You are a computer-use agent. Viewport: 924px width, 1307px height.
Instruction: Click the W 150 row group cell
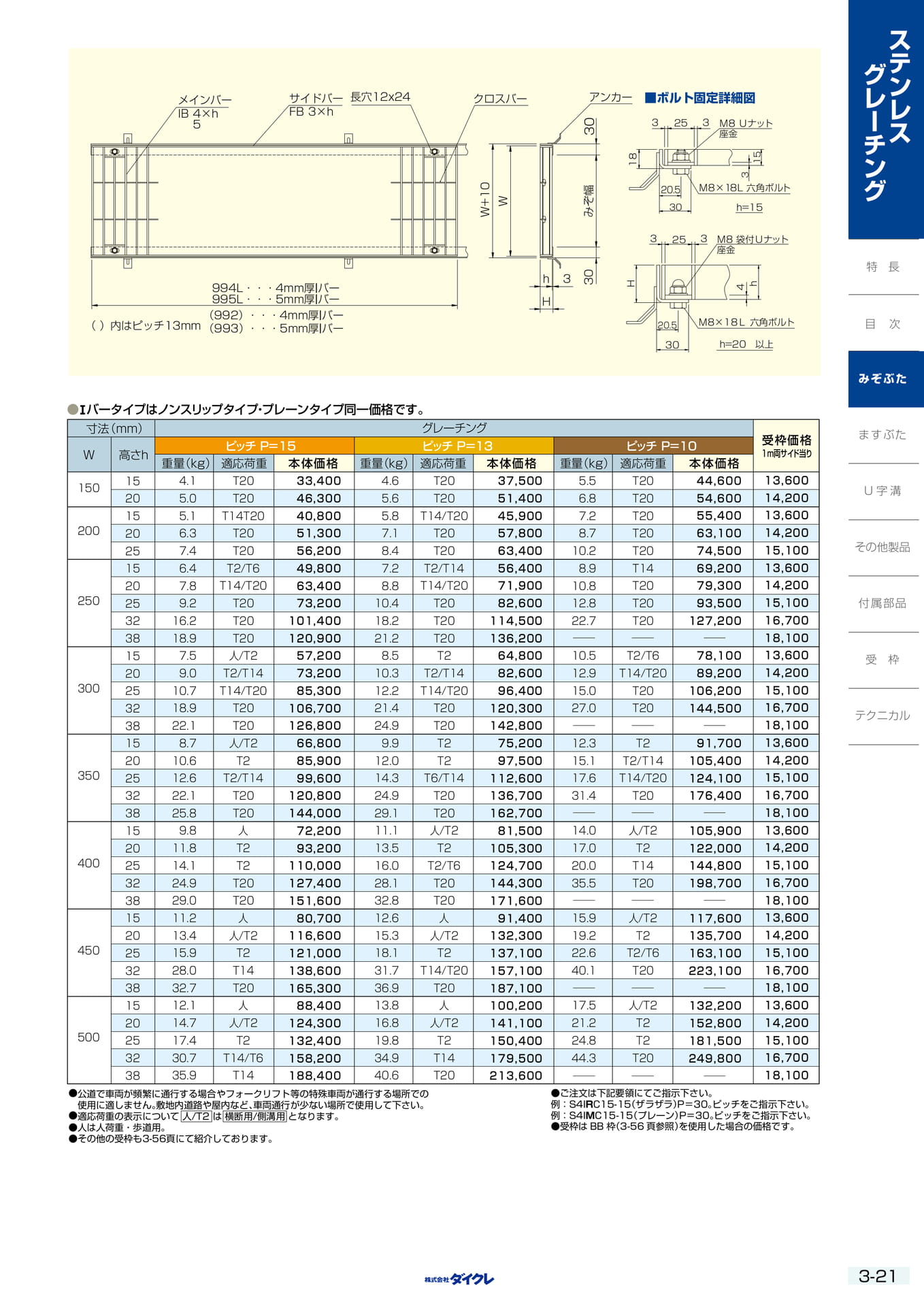click(x=89, y=489)
